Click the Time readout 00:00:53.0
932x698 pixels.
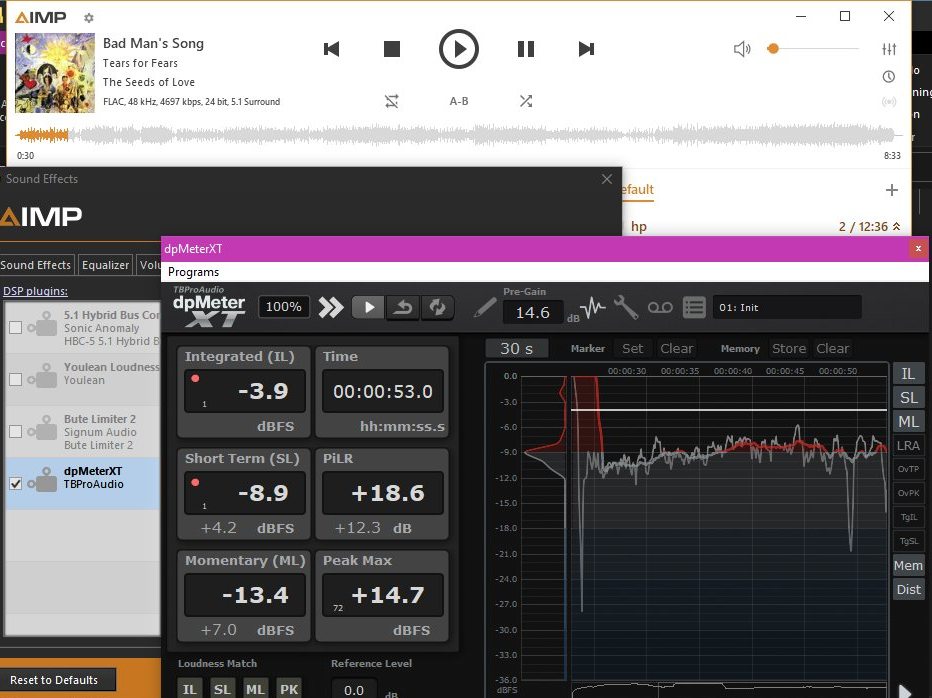(x=383, y=391)
